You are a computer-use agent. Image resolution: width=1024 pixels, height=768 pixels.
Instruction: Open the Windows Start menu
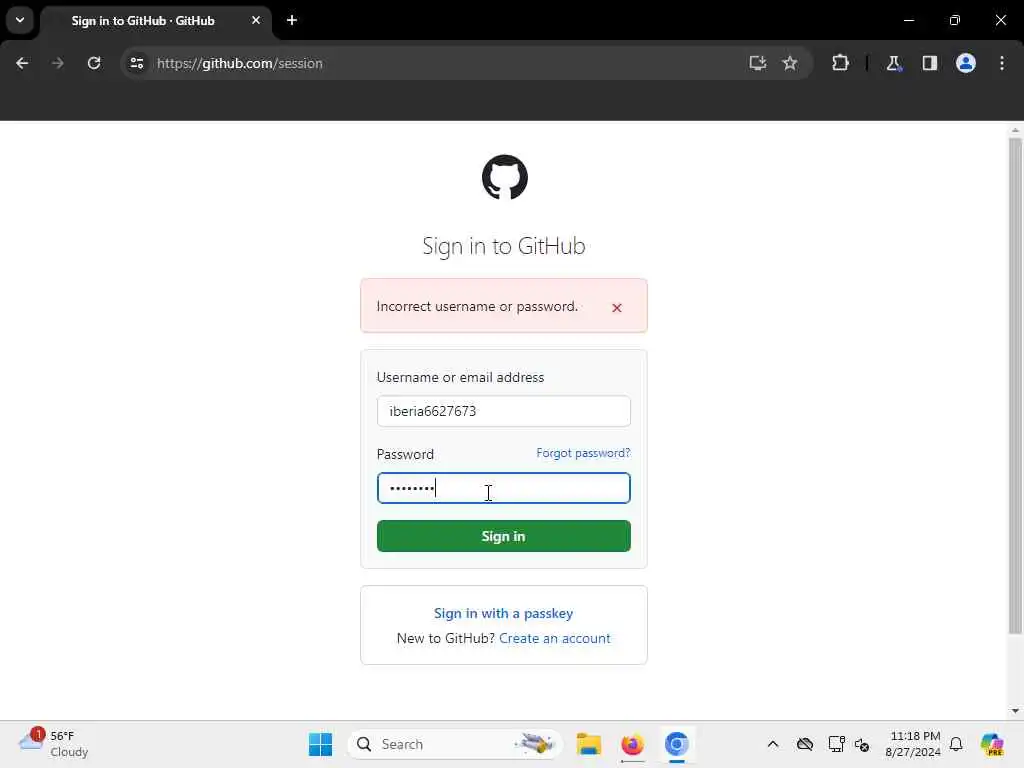320,744
